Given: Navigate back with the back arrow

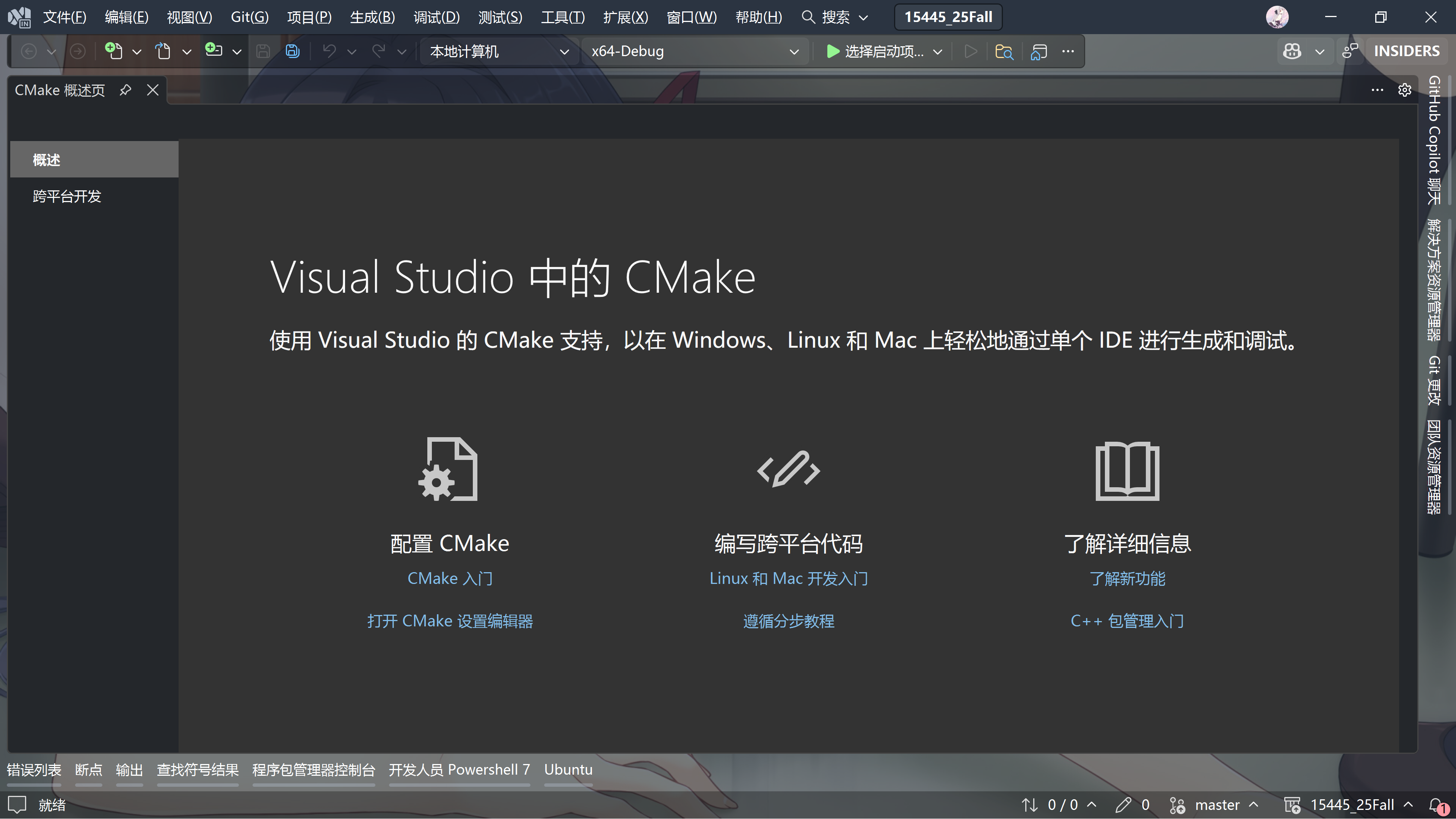Looking at the screenshot, I should click(x=29, y=51).
